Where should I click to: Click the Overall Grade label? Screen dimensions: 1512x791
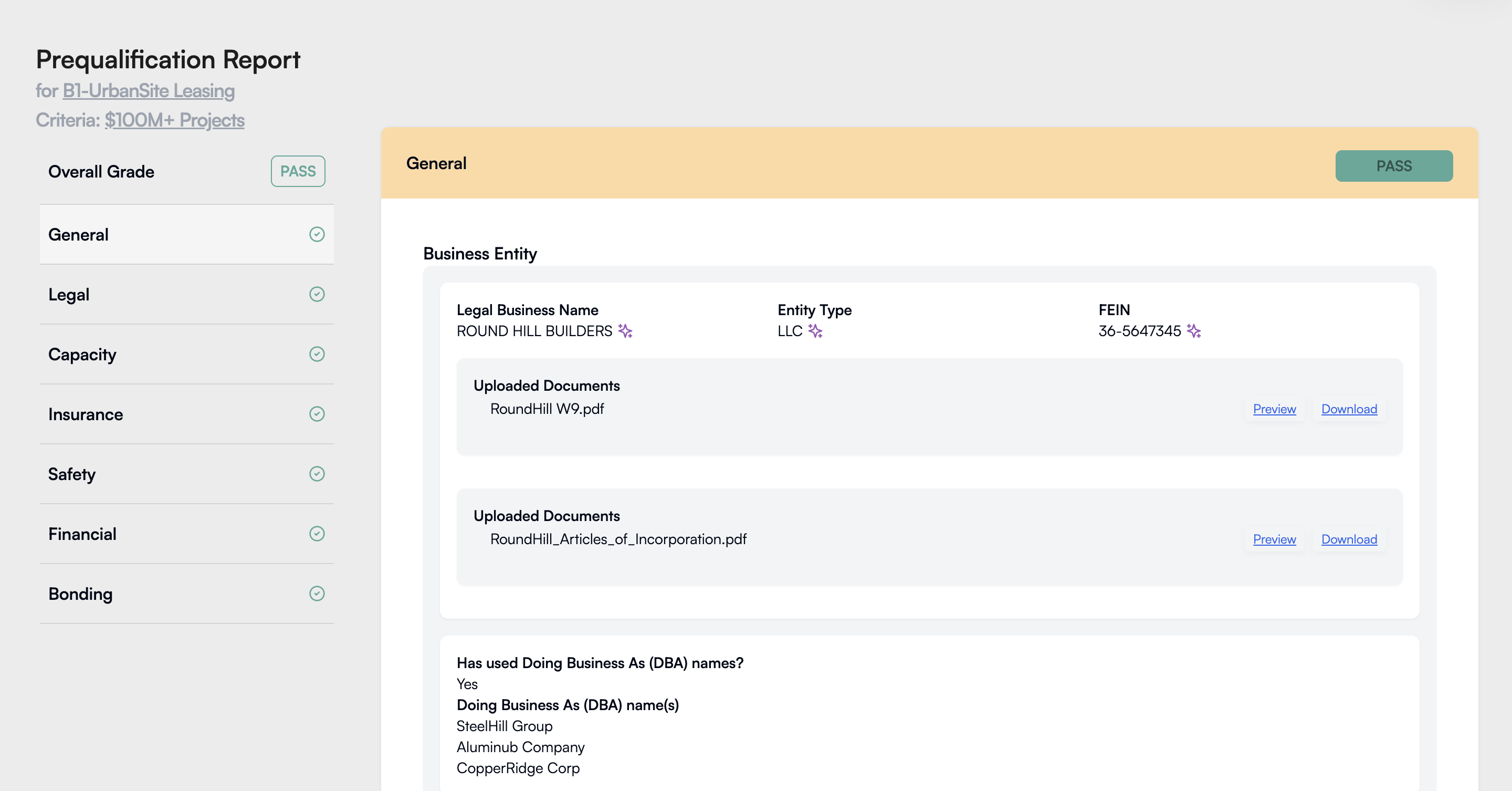[101, 171]
